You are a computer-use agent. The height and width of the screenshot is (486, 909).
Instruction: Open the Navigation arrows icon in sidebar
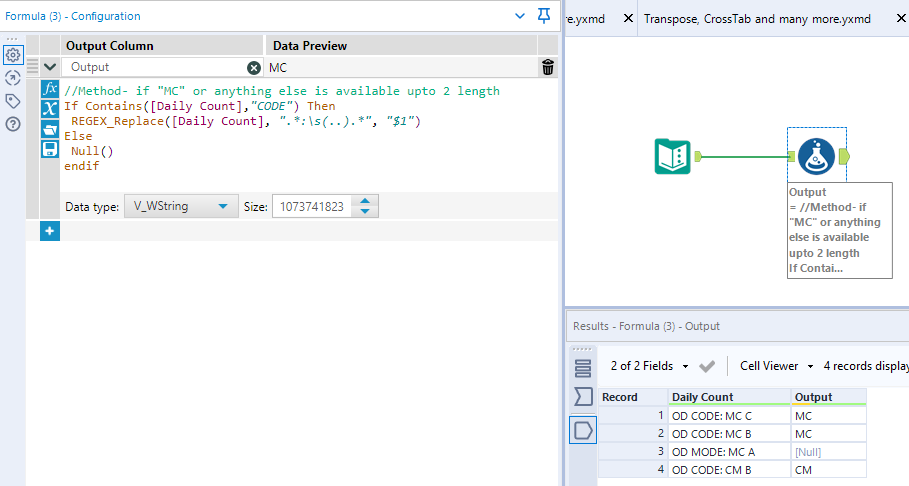[13, 78]
